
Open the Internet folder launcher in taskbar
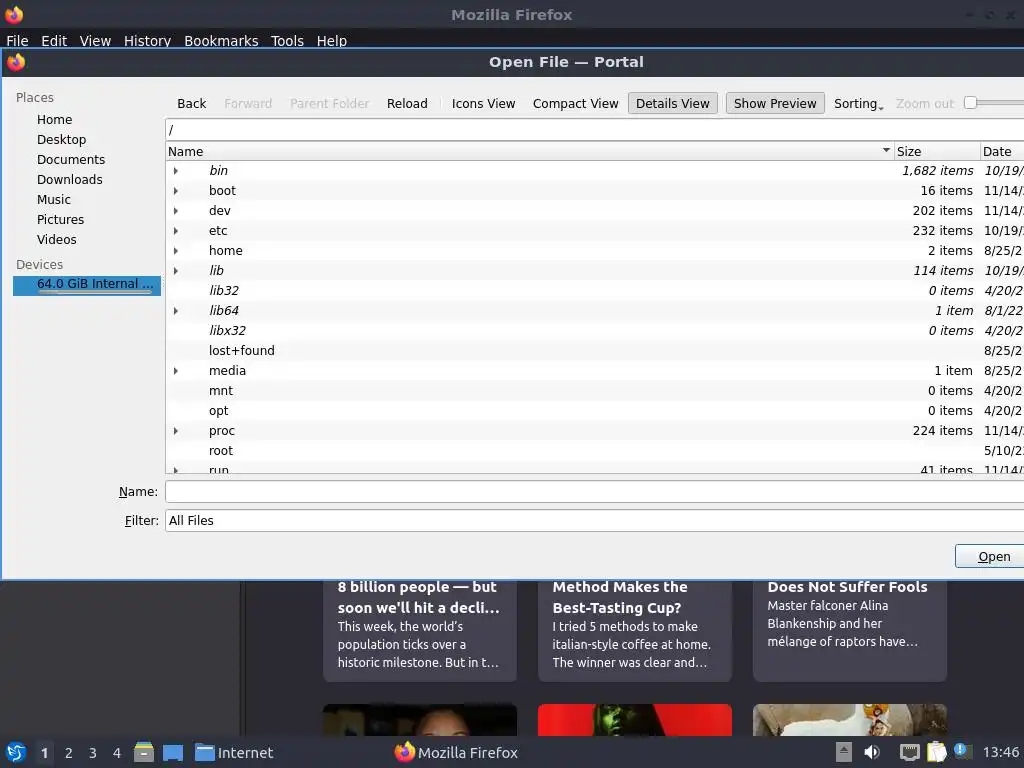pyautogui.click(x=234, y=753)
